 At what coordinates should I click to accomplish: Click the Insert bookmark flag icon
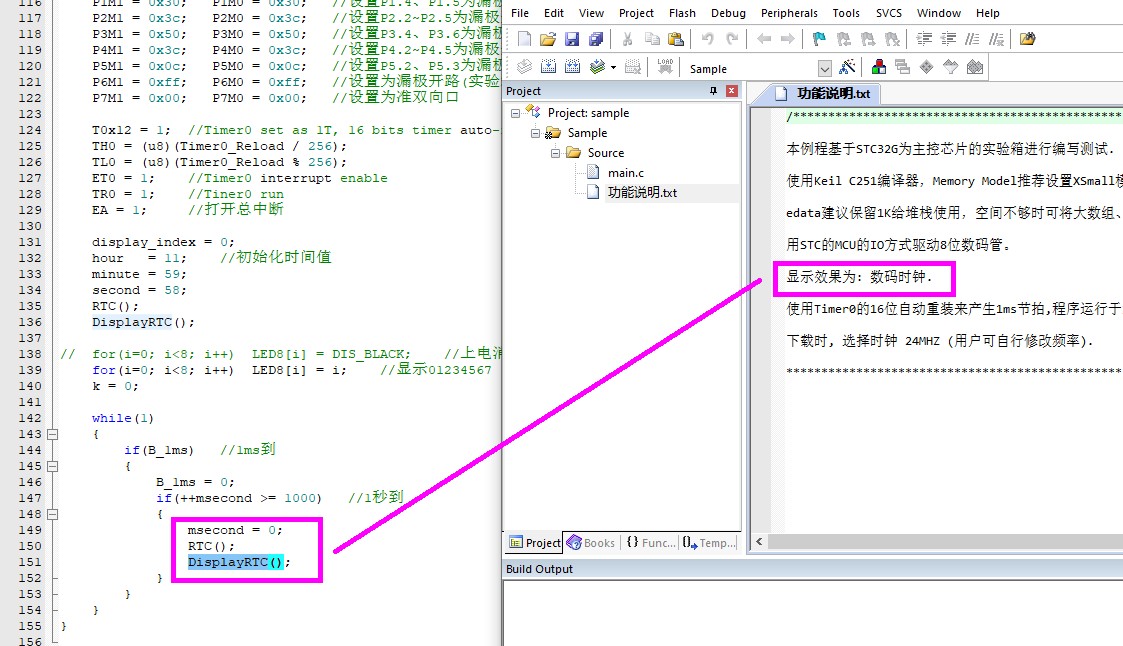point(818,40)
